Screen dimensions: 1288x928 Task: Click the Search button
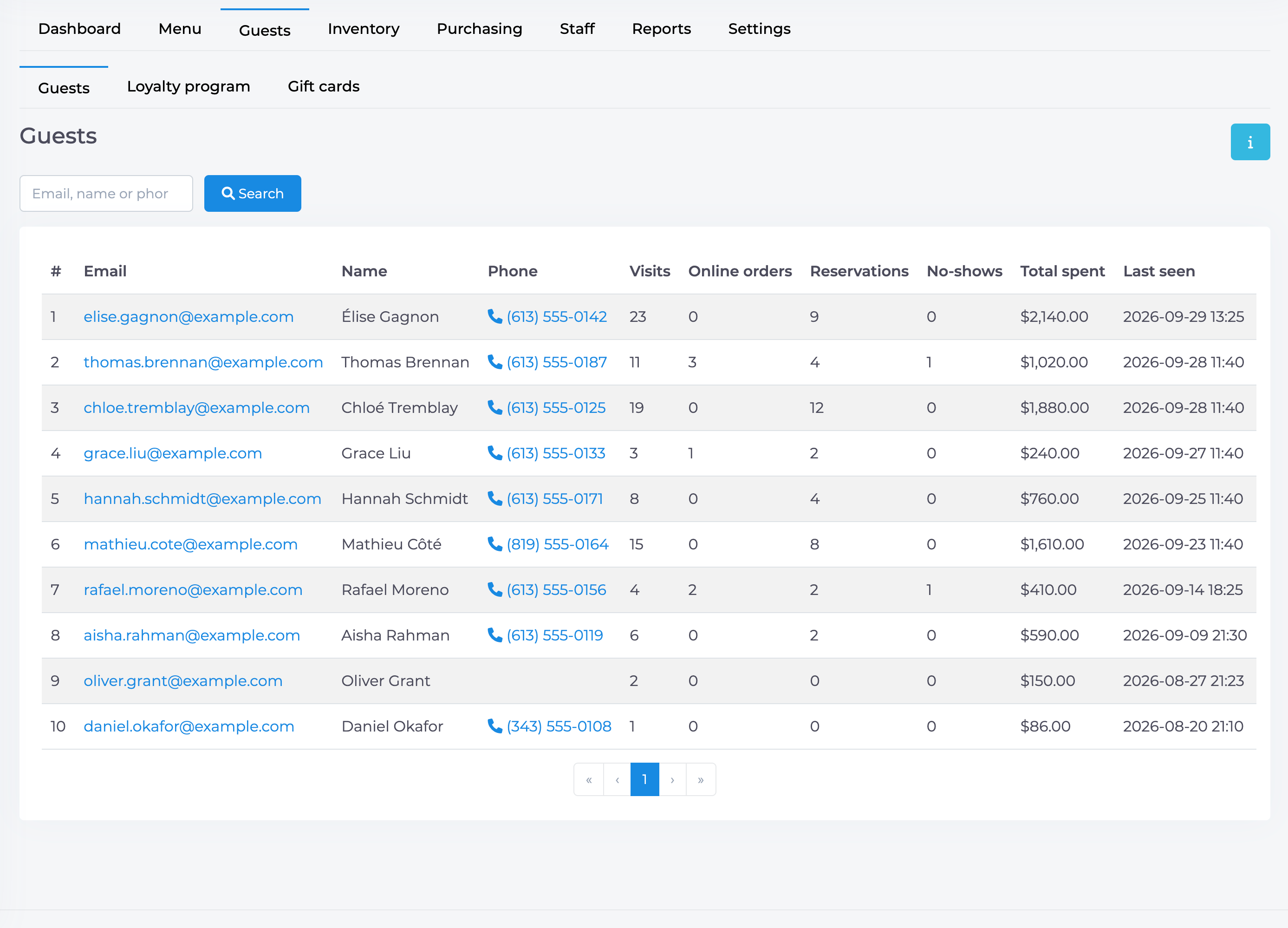[x=253, y=194]
